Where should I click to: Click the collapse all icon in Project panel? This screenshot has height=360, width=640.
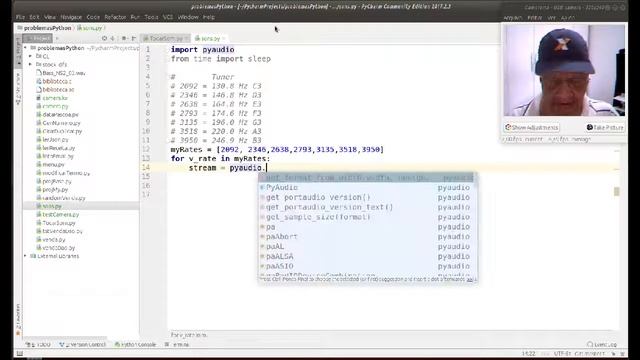(x=113, y=38)
